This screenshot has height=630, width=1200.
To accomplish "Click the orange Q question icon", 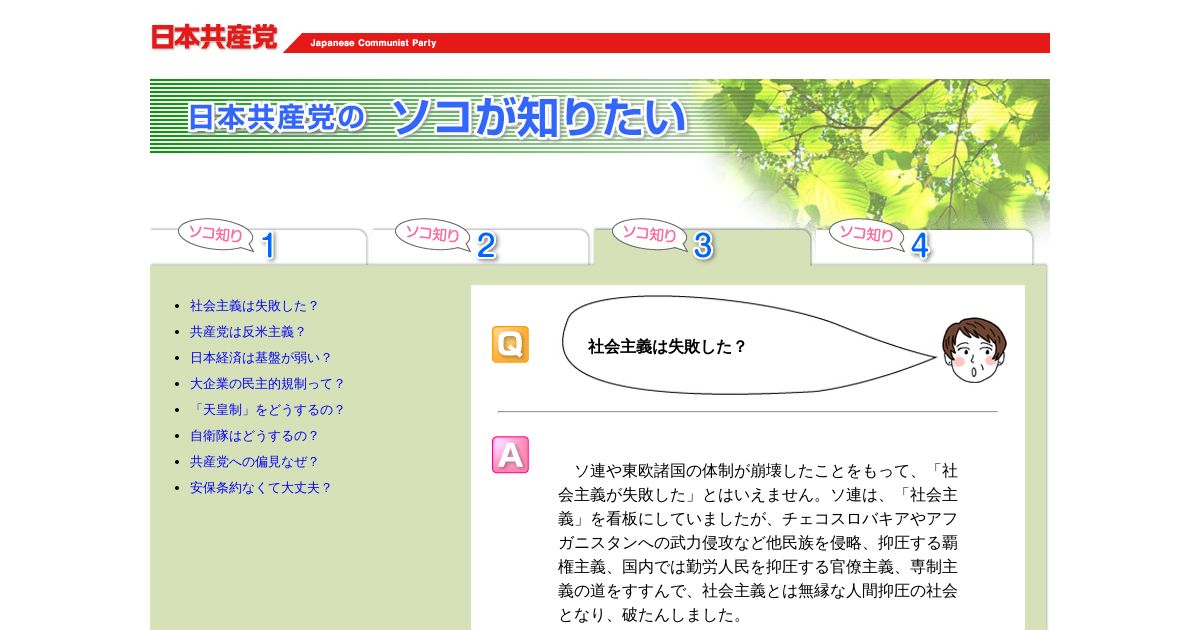I will [510, 345].
